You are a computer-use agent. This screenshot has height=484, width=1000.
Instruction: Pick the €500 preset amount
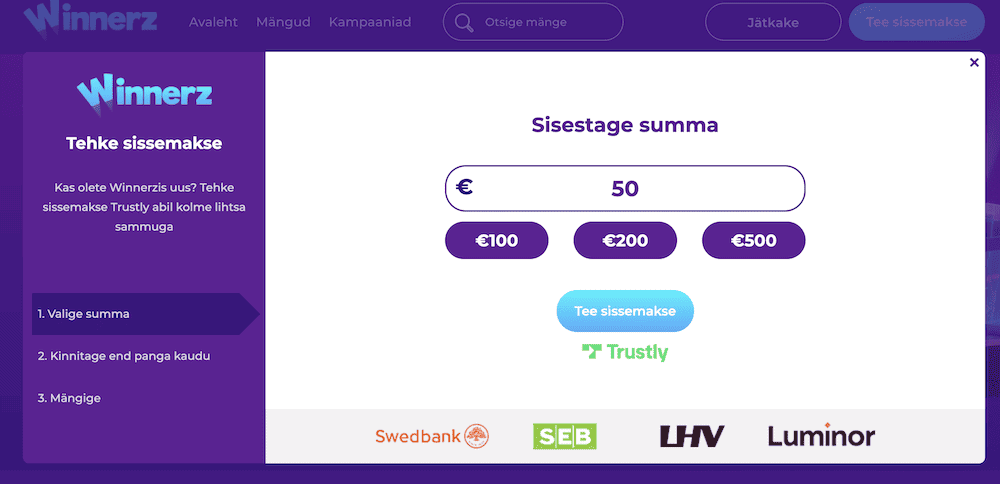click(x=754, y=240)
